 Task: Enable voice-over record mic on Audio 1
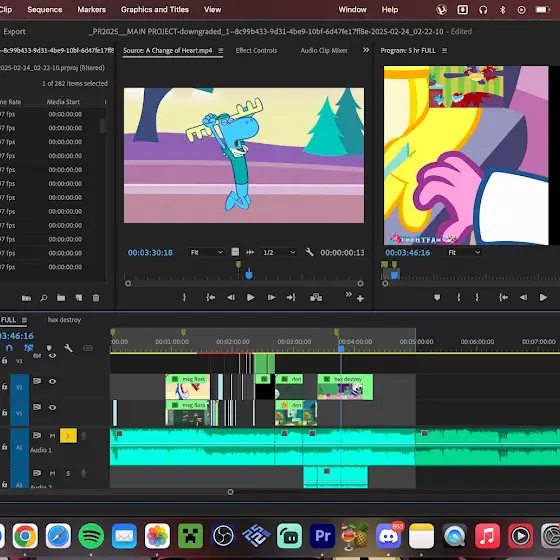click(x=84, y=435)
